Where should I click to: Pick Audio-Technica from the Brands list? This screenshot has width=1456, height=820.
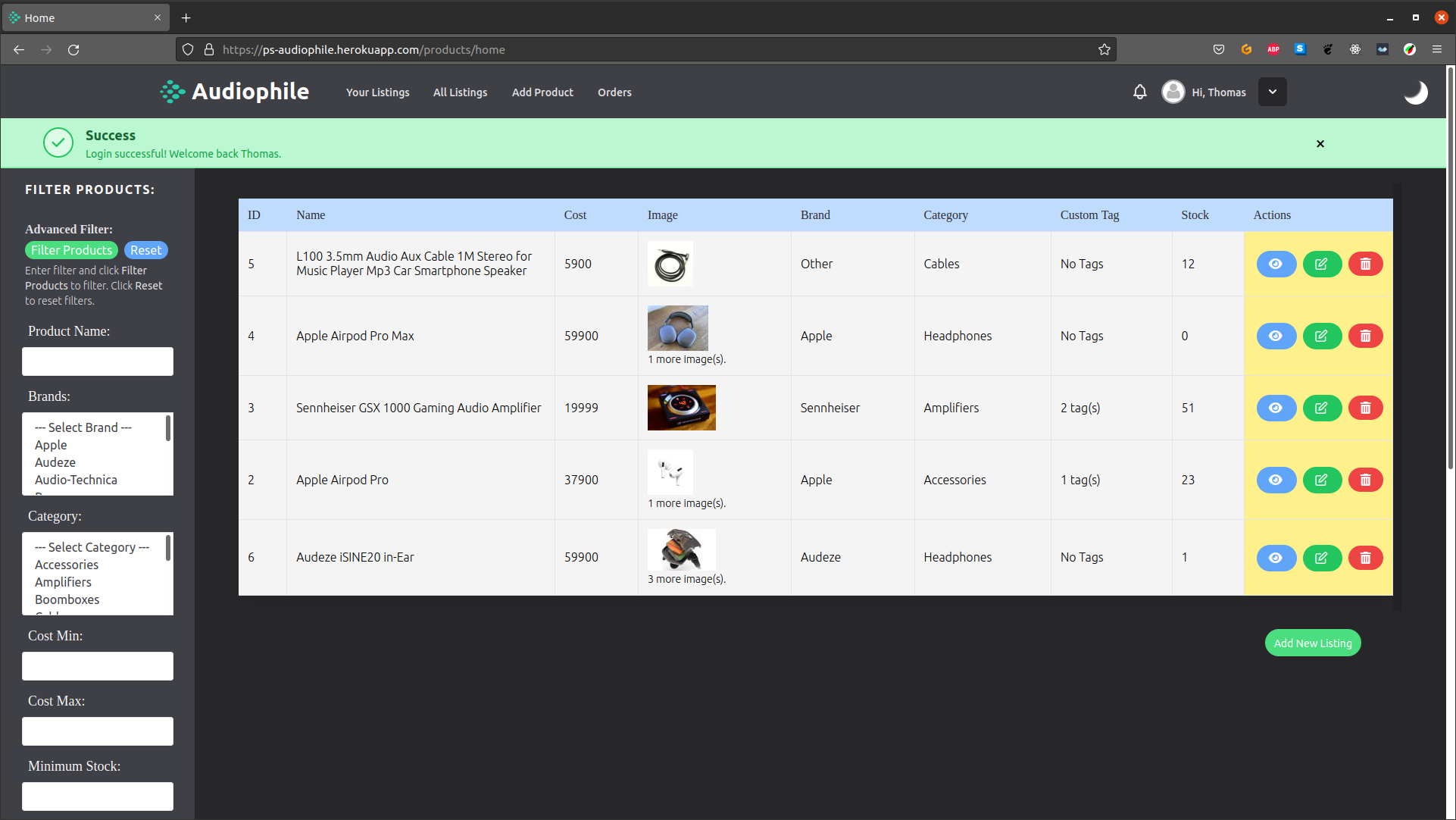76,480
